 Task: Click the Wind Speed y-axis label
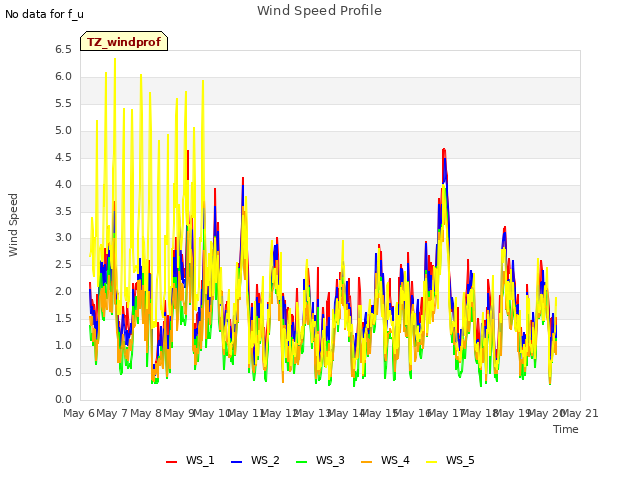13,225
